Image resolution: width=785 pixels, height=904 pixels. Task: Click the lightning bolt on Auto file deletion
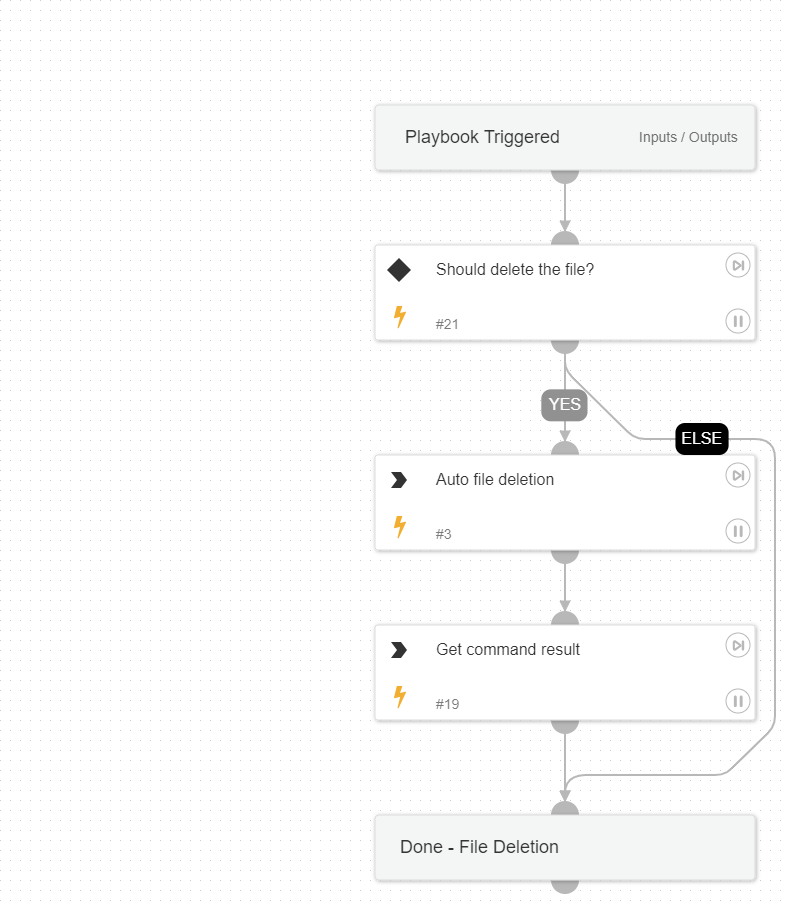(400, 528)
